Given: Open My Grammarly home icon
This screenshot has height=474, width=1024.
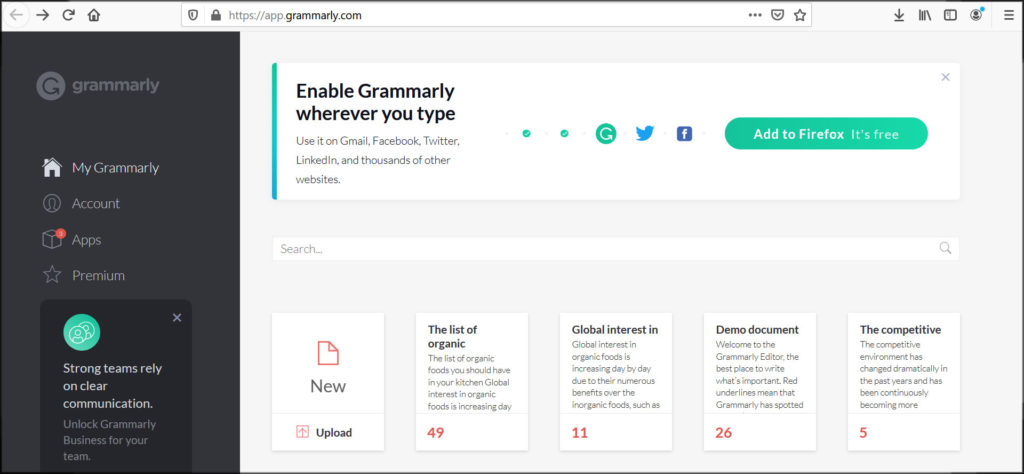Looking at the screenshot, I should [x=52, y=168].
